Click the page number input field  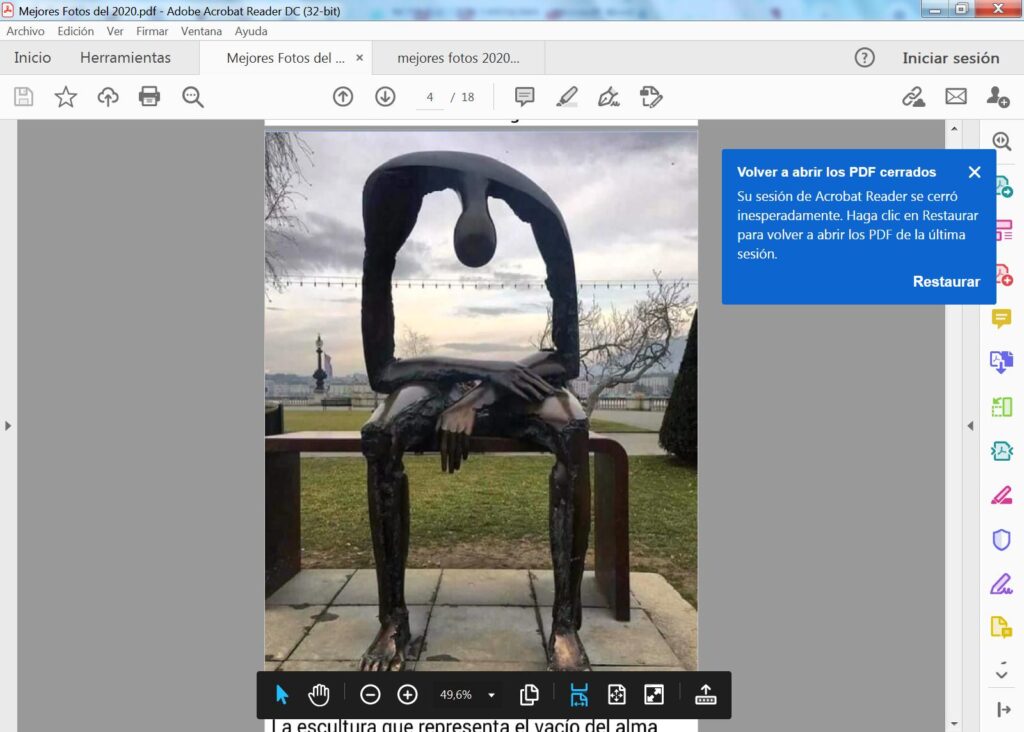430,97
